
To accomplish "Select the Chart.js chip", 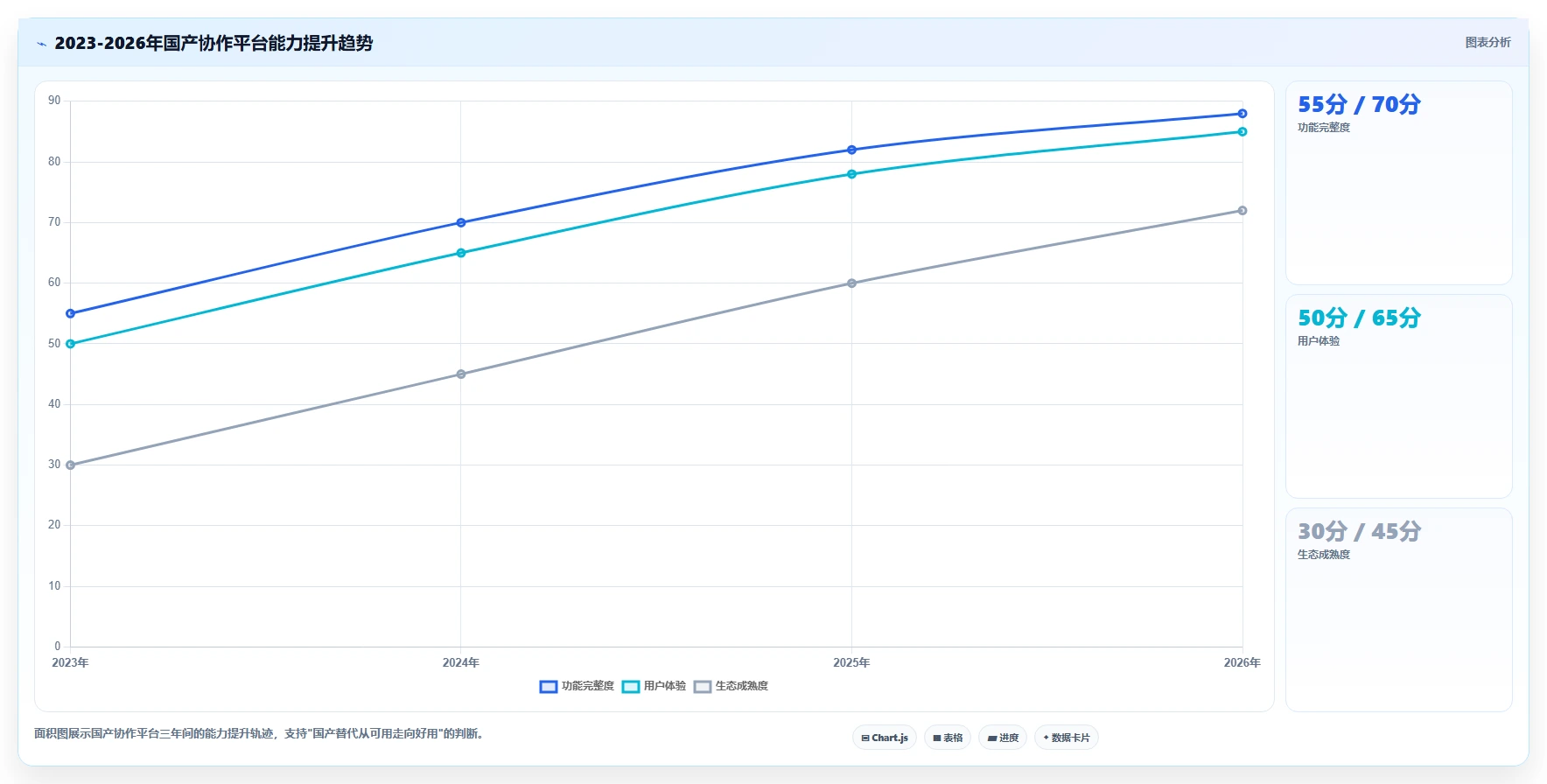I will click(x=885, y=738).
